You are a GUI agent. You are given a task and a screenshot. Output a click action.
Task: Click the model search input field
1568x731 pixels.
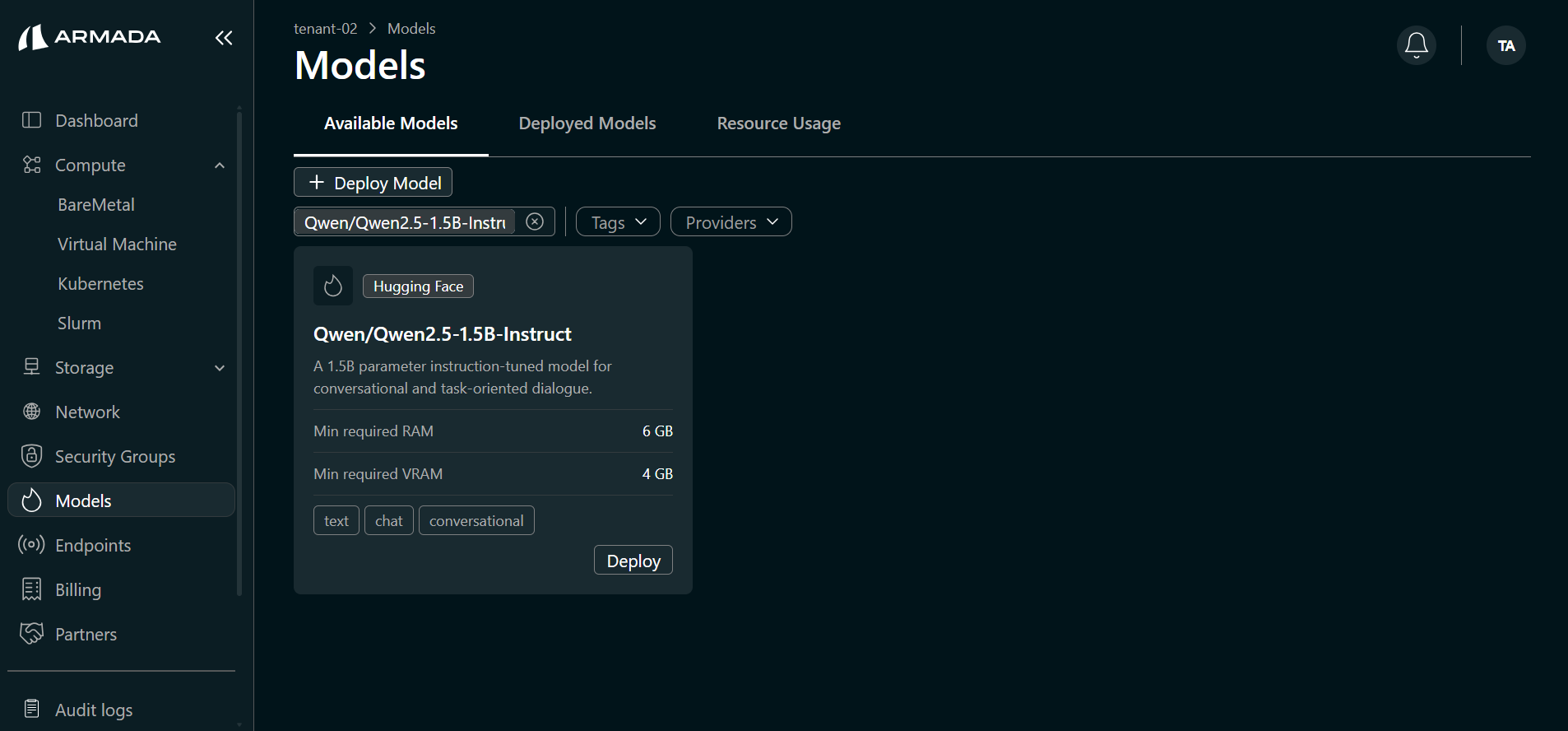coord(405,221)
